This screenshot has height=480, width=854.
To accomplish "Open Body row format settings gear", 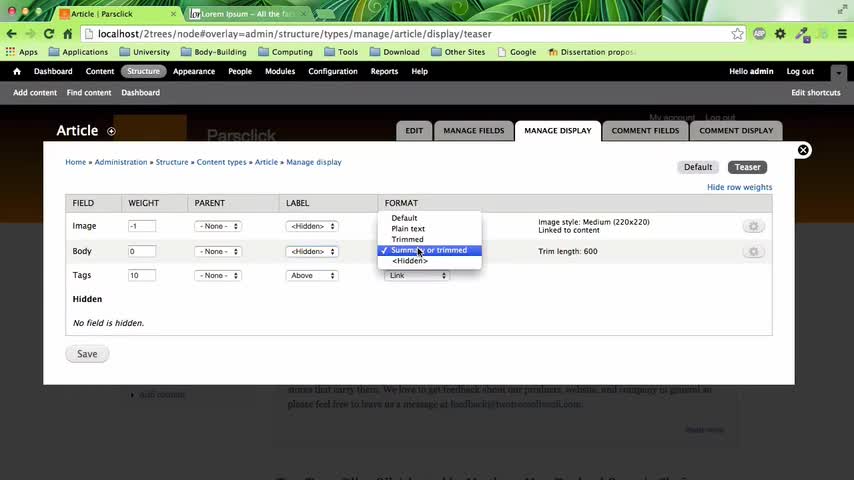I will [x=754, y=252].
